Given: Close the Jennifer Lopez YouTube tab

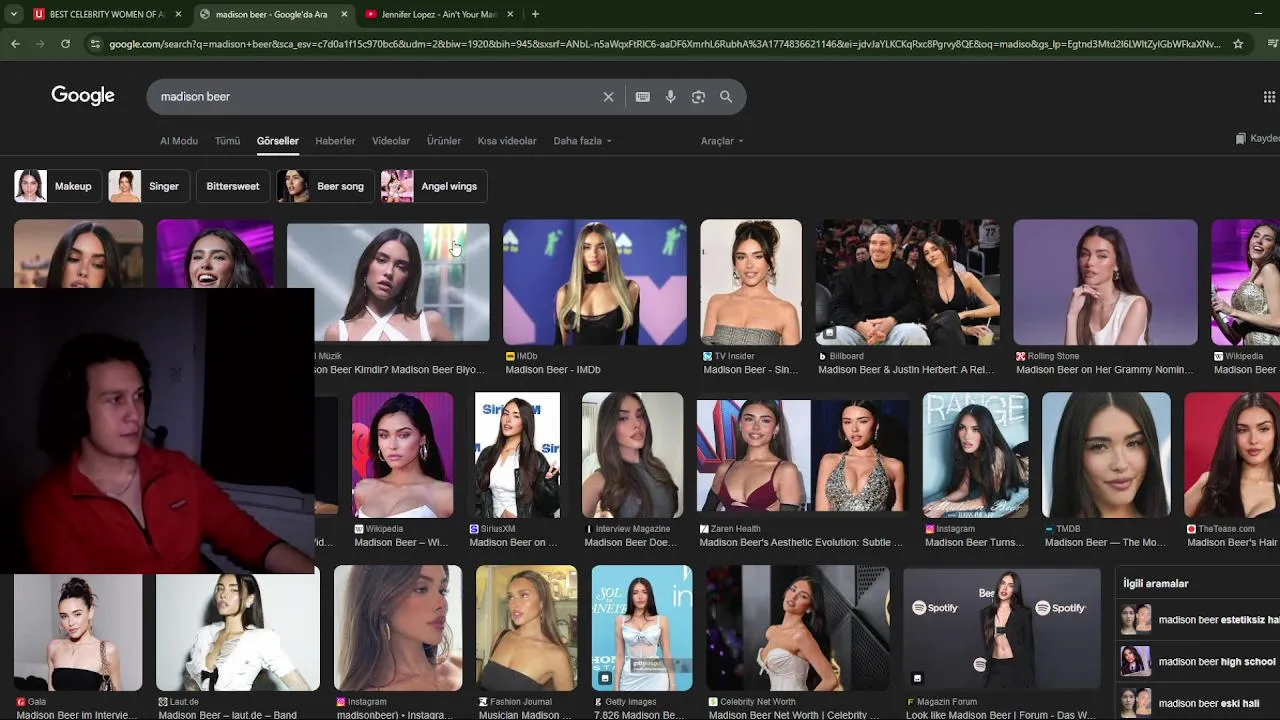Looking at the screenshot, I should [509, 14].
